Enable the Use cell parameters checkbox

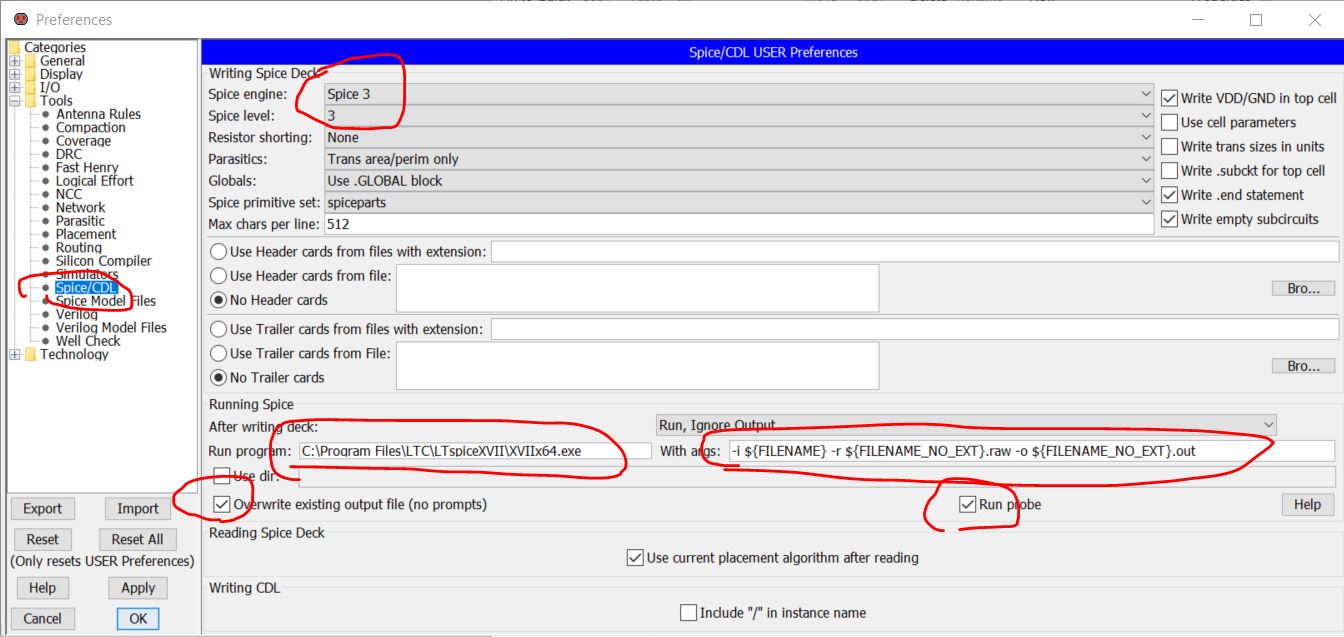1169,122
